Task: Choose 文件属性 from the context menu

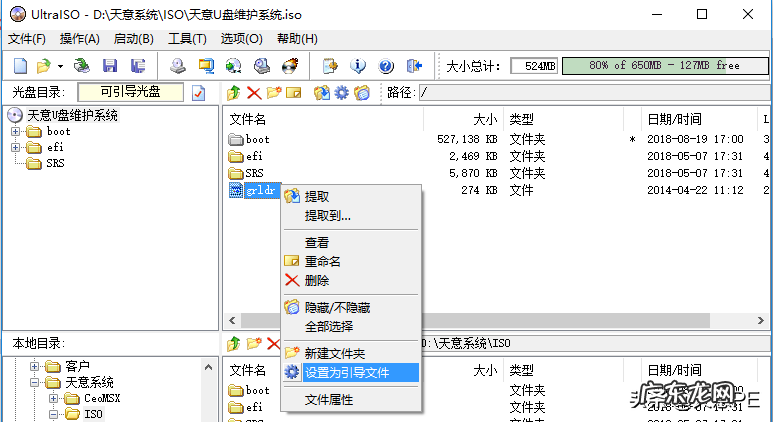Action: [x=351, y=400]
